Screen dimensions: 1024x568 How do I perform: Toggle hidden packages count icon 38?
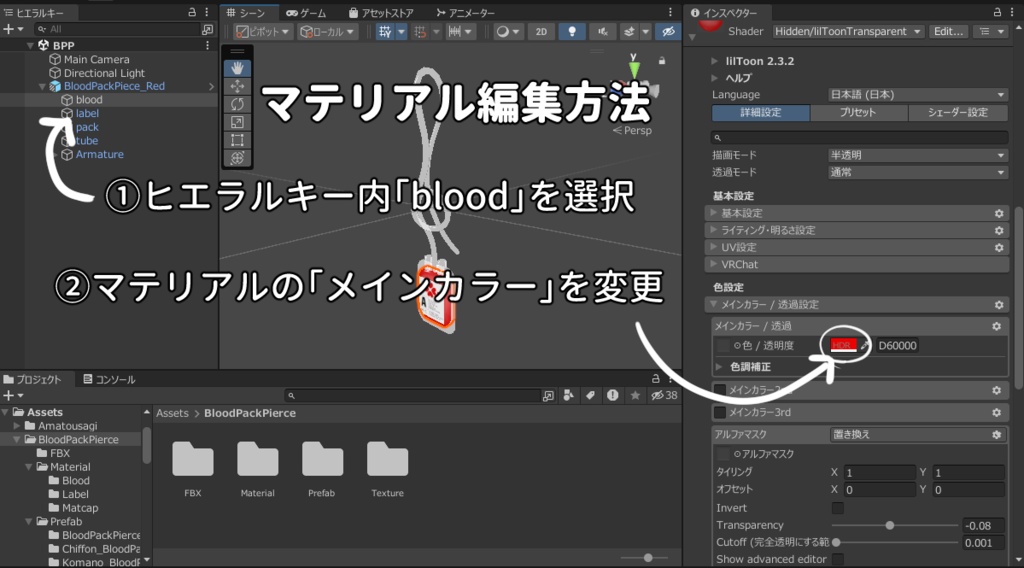click(665, 395)
